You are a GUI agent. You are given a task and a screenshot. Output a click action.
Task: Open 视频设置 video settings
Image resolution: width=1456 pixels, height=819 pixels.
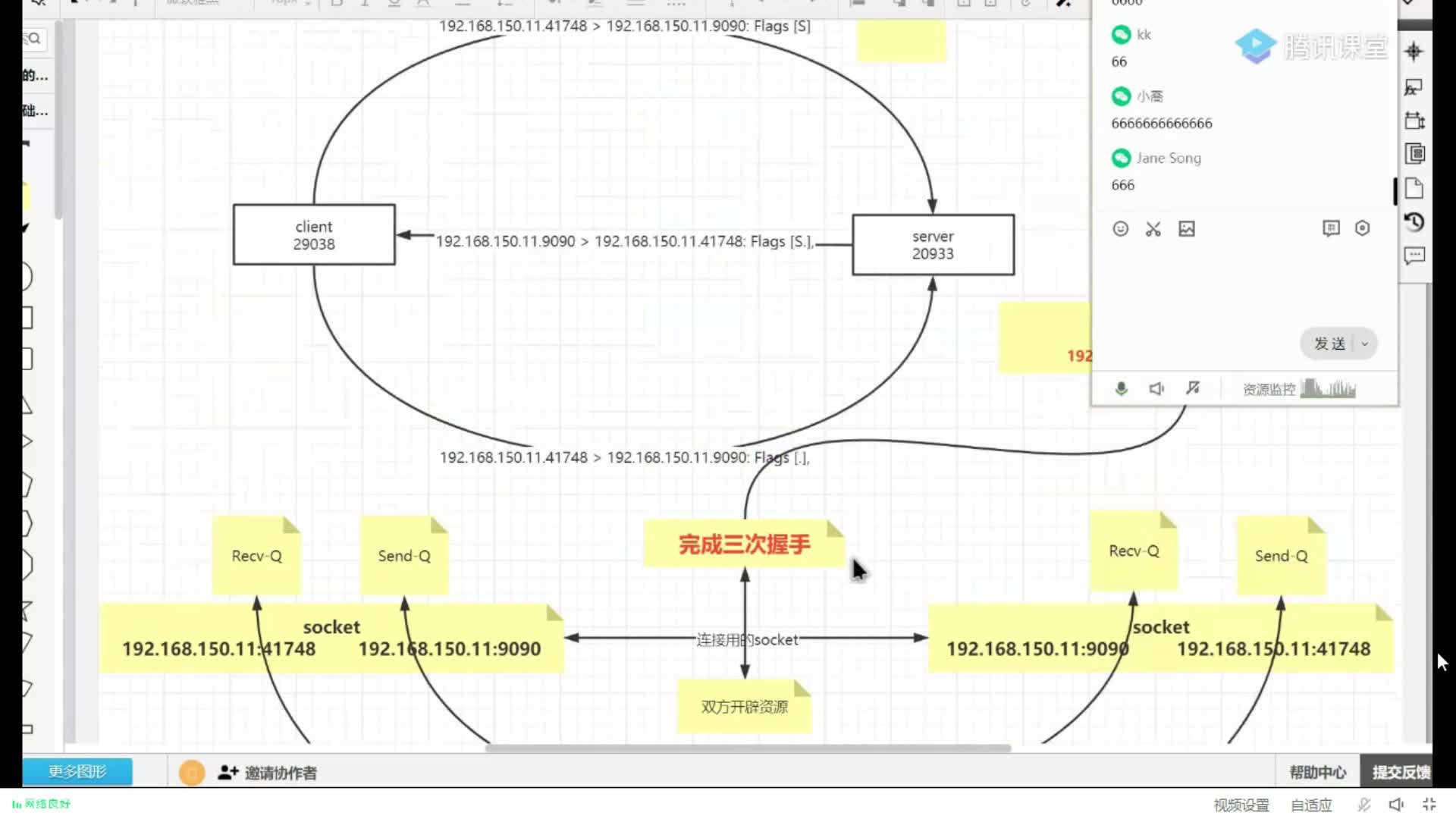point(1241,805)
